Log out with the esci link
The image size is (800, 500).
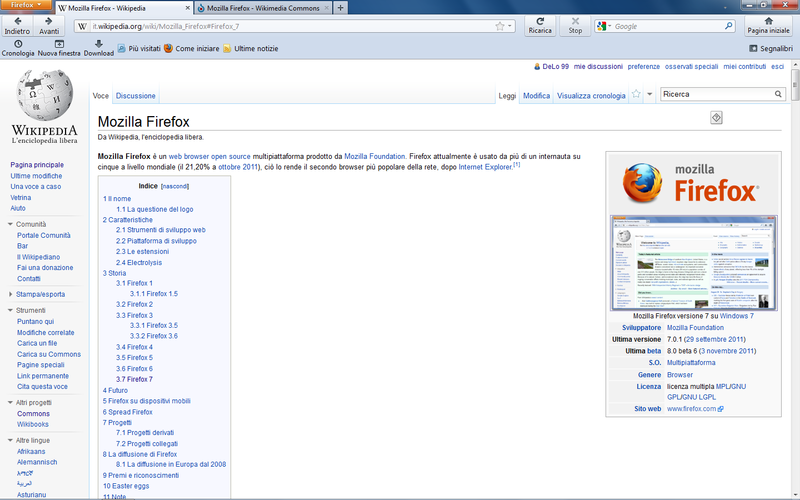(777, 66)
